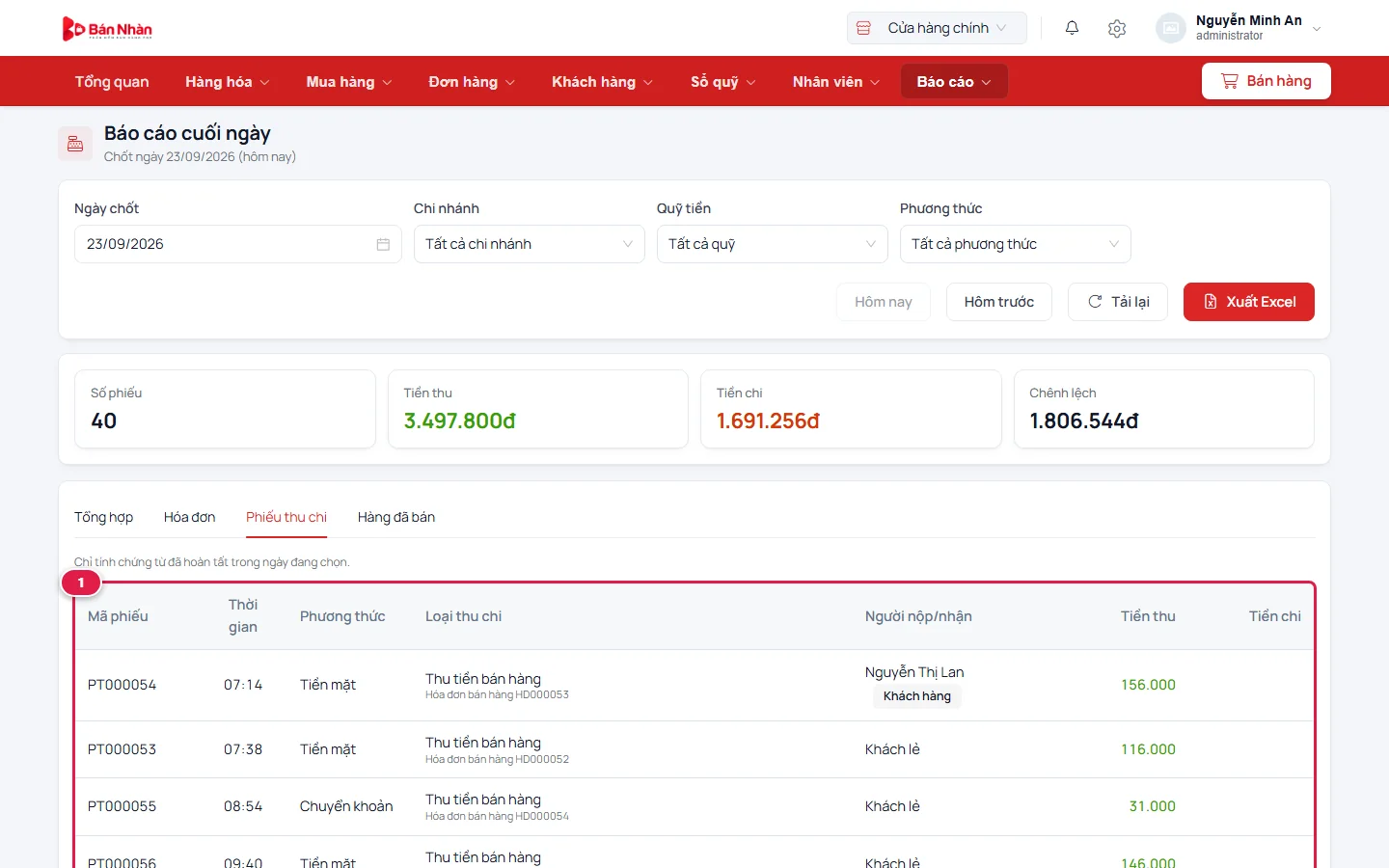Click the Chênh lệch 1.806.544đ card
Image resolution: width=1389 pixels, height=868 pixels.
tap(1164, 409)
